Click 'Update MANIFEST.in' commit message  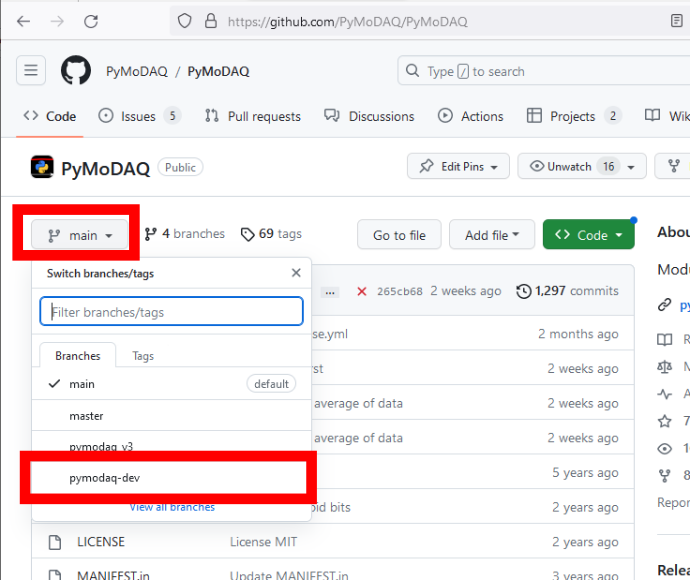click(x=289, y=576)
